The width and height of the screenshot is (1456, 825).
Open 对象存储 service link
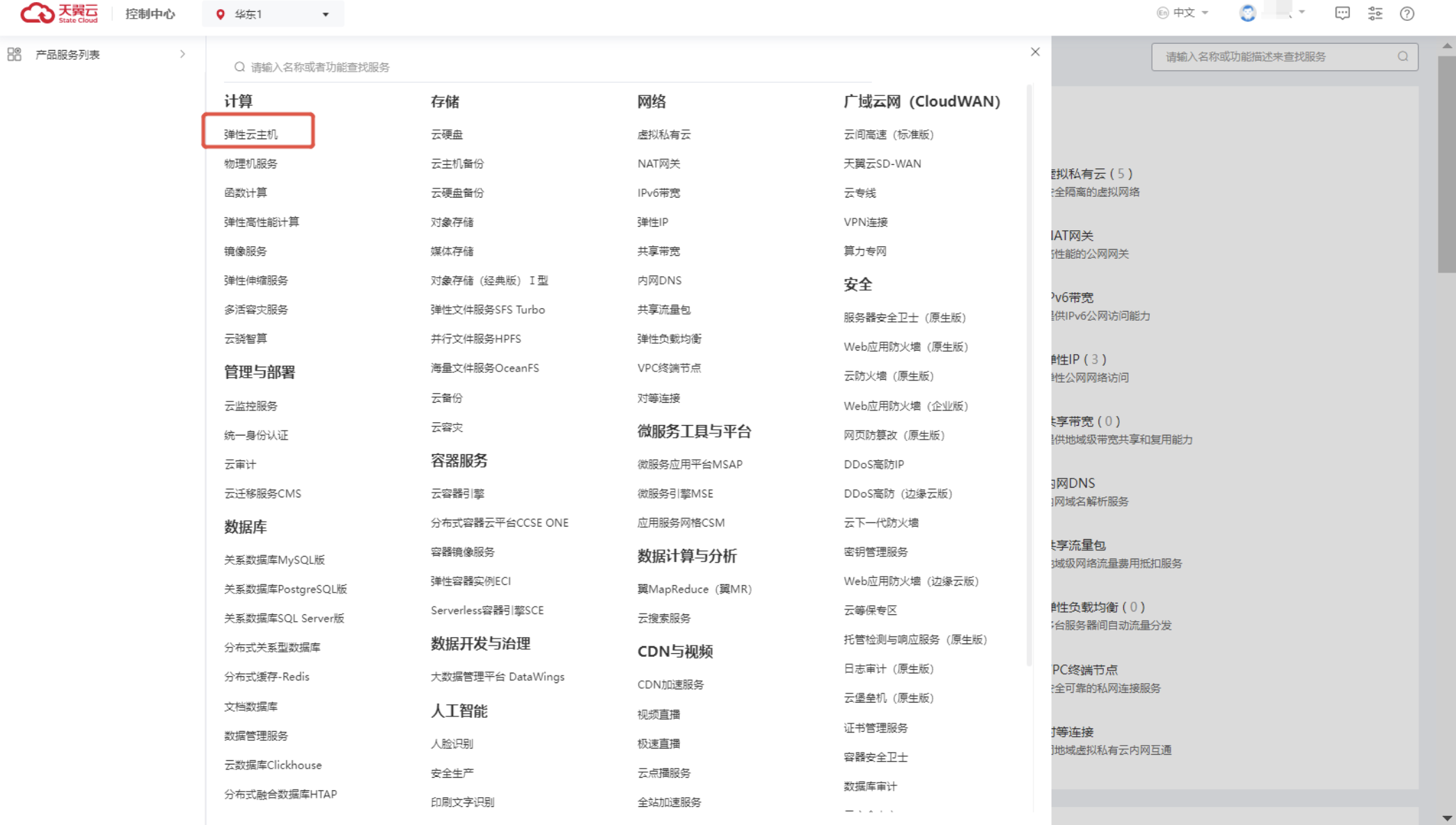point(452,222)
